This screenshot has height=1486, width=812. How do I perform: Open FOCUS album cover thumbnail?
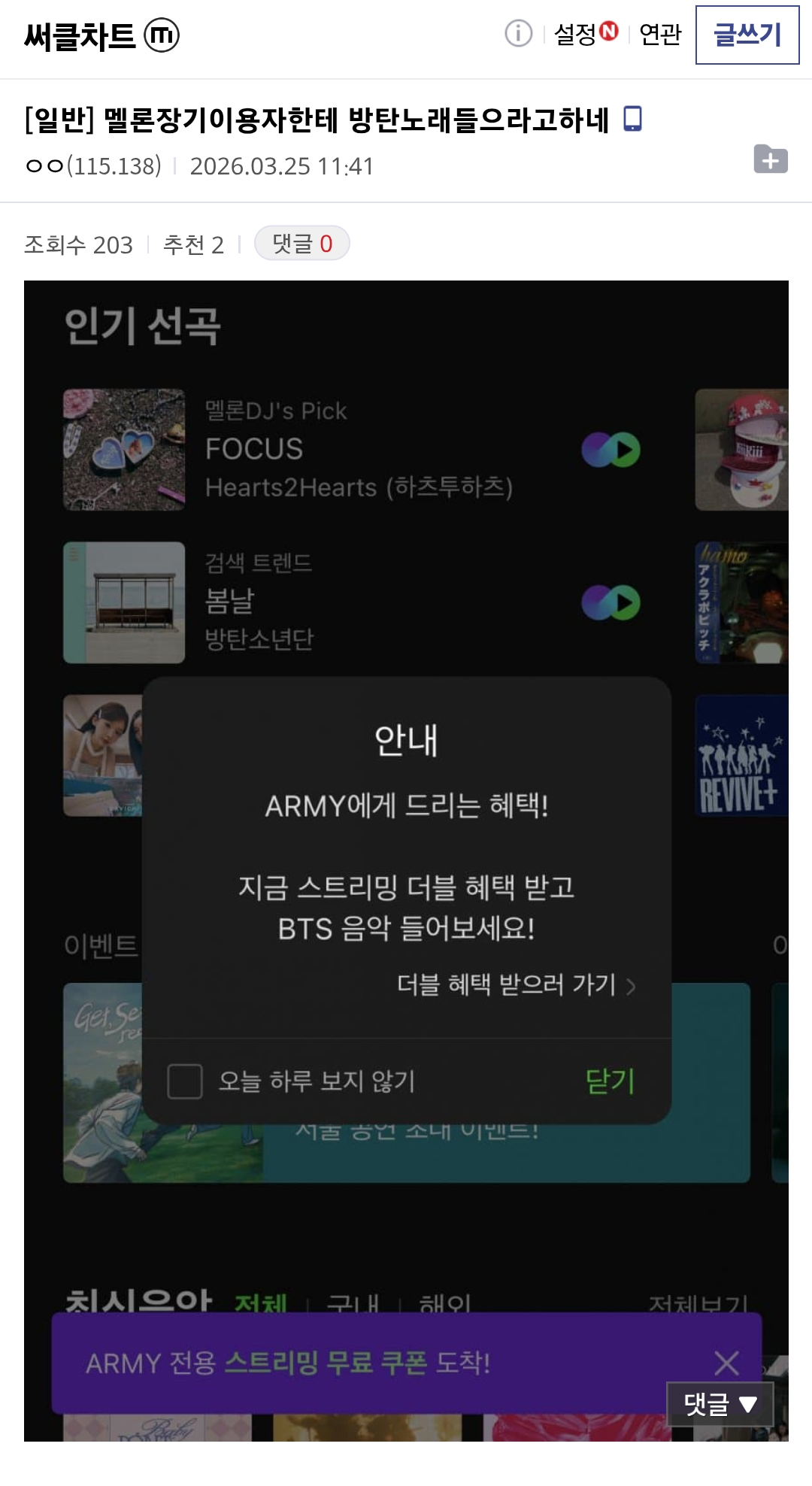click(124, 450)
